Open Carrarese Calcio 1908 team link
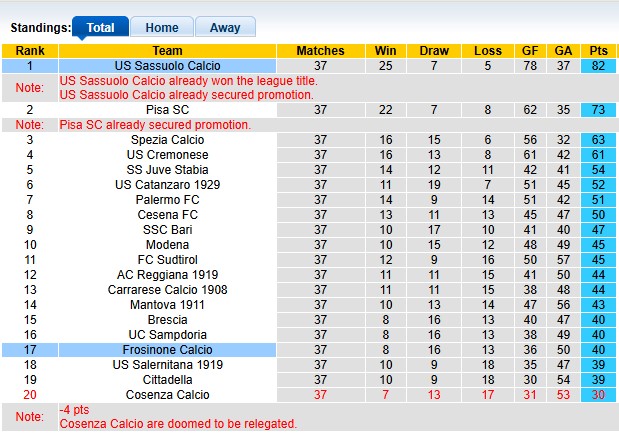619x433 pixels. click(x=167, y=290)
